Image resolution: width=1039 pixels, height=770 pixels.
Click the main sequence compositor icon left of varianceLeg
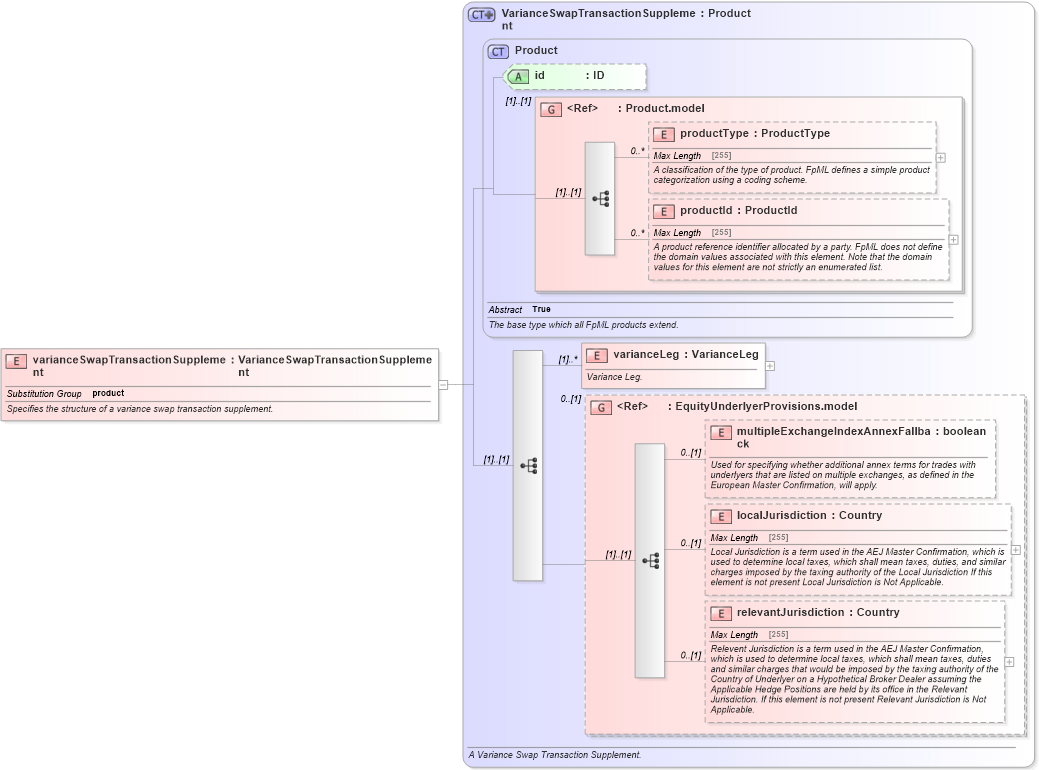(528, 466)
